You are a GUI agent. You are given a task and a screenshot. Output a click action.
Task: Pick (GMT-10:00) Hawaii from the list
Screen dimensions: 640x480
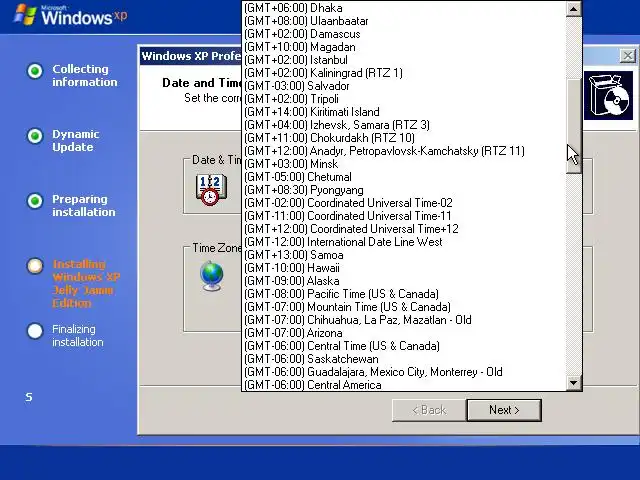point(404,268)
